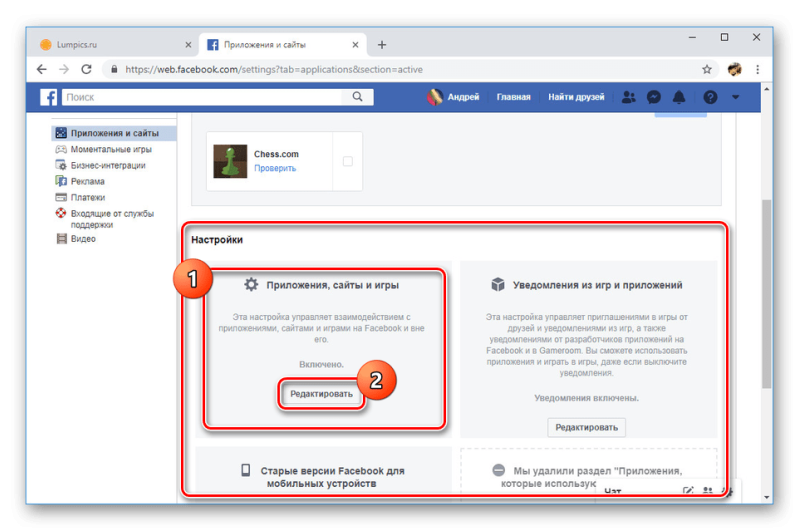Screen dimensions: 800x531
Task: Open new browser tab with plus
Action: tap(382, 45)
